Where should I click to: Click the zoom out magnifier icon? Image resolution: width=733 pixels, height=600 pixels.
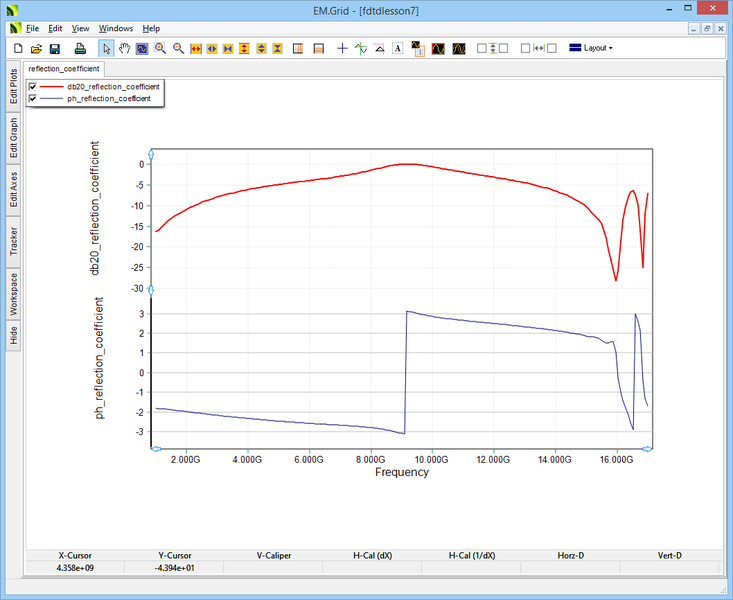(178, 48)
